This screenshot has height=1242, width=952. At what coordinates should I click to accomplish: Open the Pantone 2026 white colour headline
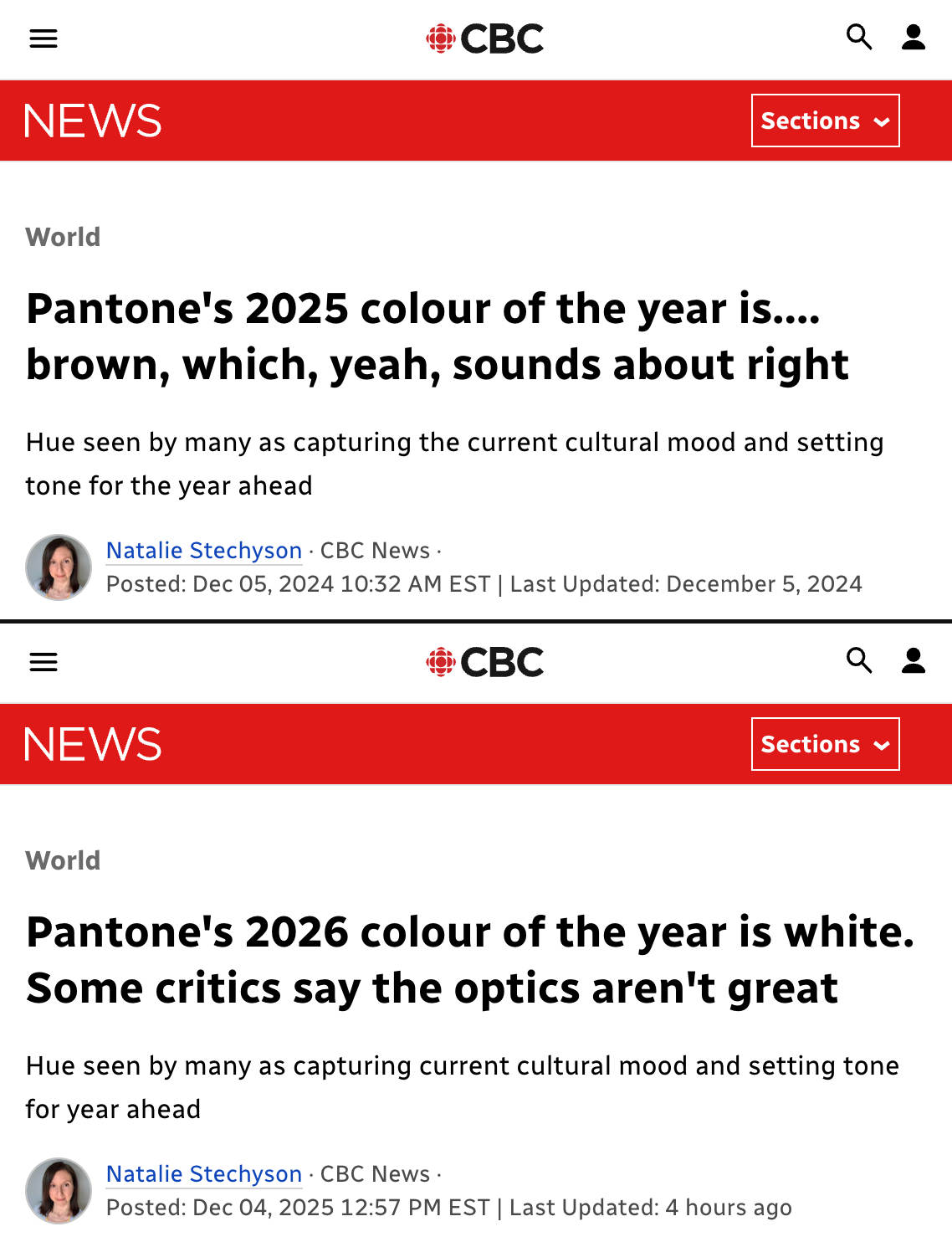pos(469,960)
